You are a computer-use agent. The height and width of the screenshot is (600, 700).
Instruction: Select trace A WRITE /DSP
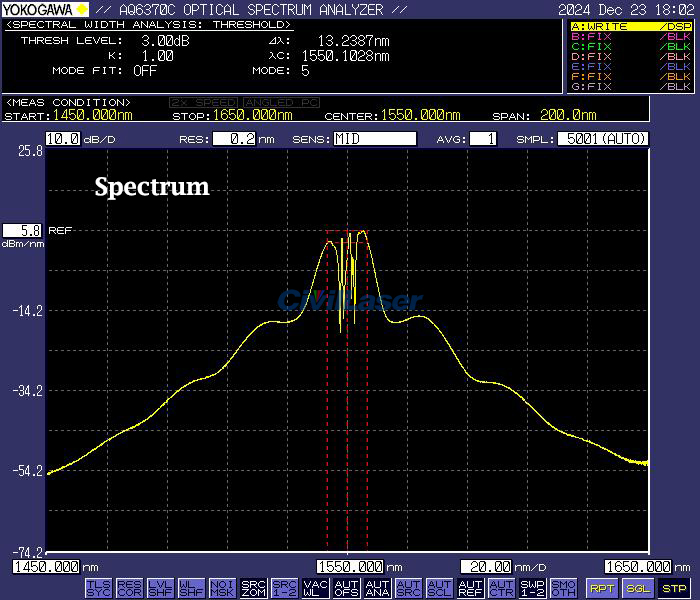pos(631,26)
